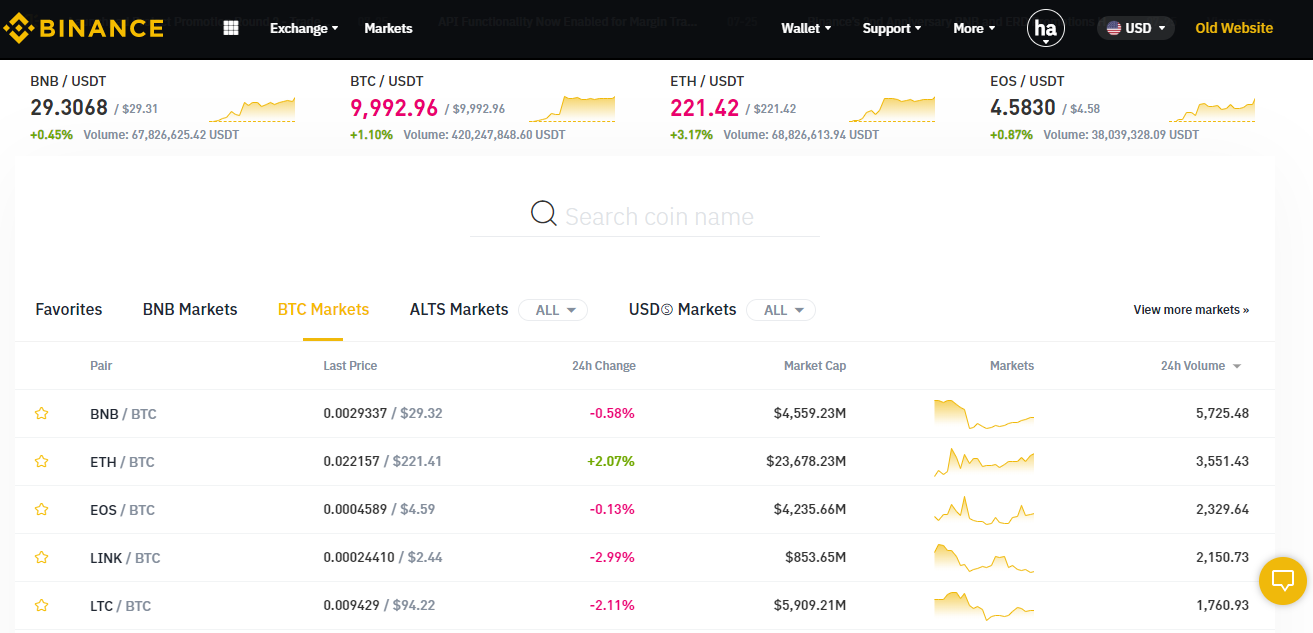Screen dimensions: 1313x633
Task: Favorite the BNB/BTC pair via its star
Action: point(41,413)
